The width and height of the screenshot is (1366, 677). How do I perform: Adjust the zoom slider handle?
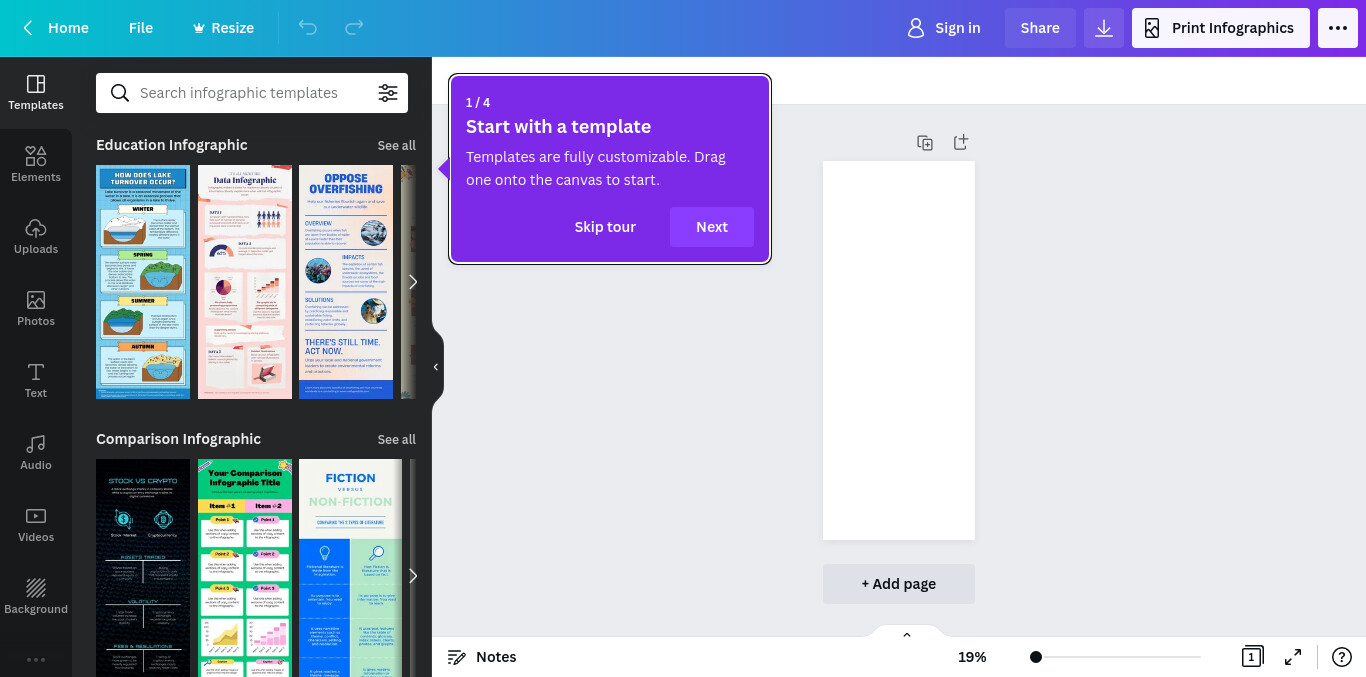(1036, 657)
